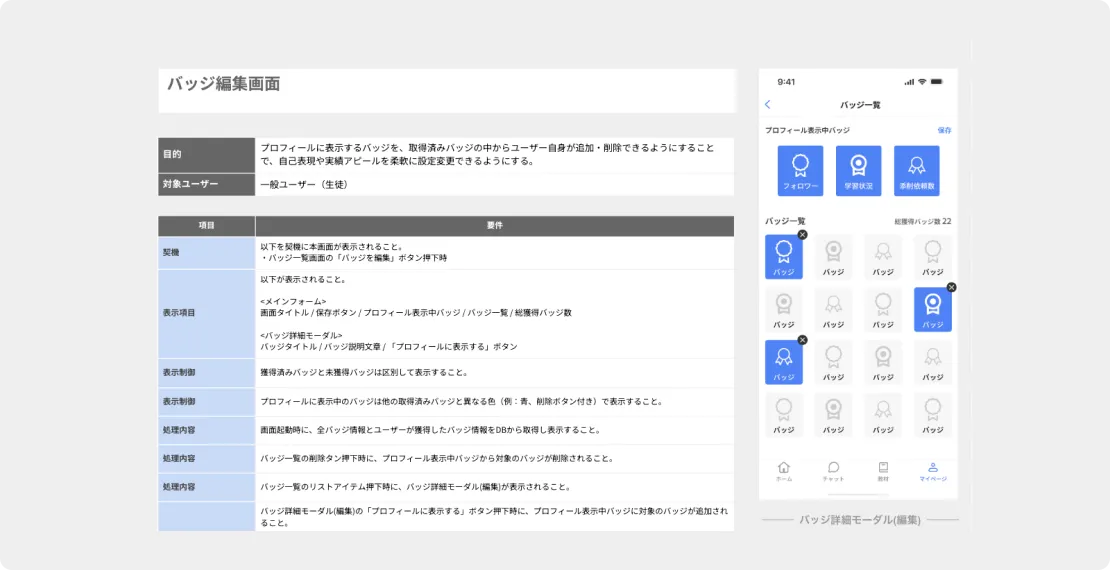
Task: Remove the blue badge in third grid row
Action: tap(802, 340)
